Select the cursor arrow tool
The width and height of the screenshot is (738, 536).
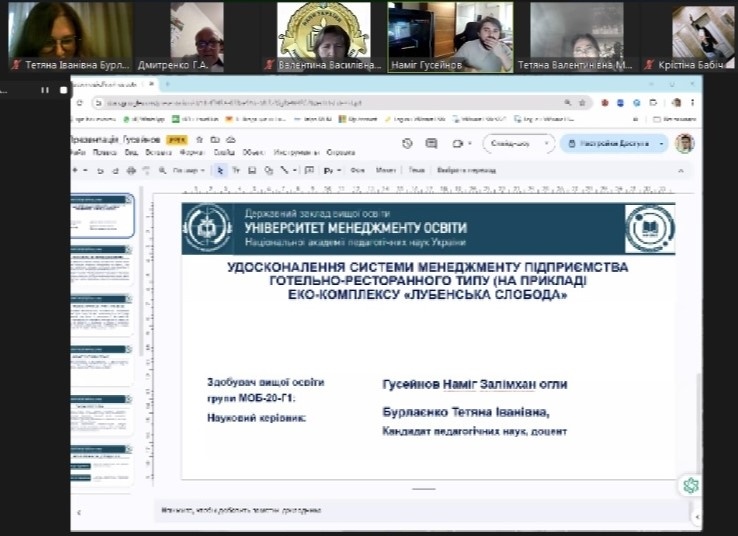click(221, 171)
